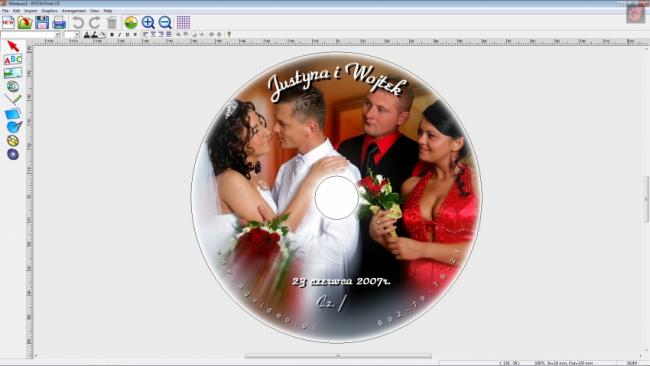Screen dimensions: 650x366
Task: Zoom in with the plus magnifier
Action: pyautogui.click(x=148, y=22)
